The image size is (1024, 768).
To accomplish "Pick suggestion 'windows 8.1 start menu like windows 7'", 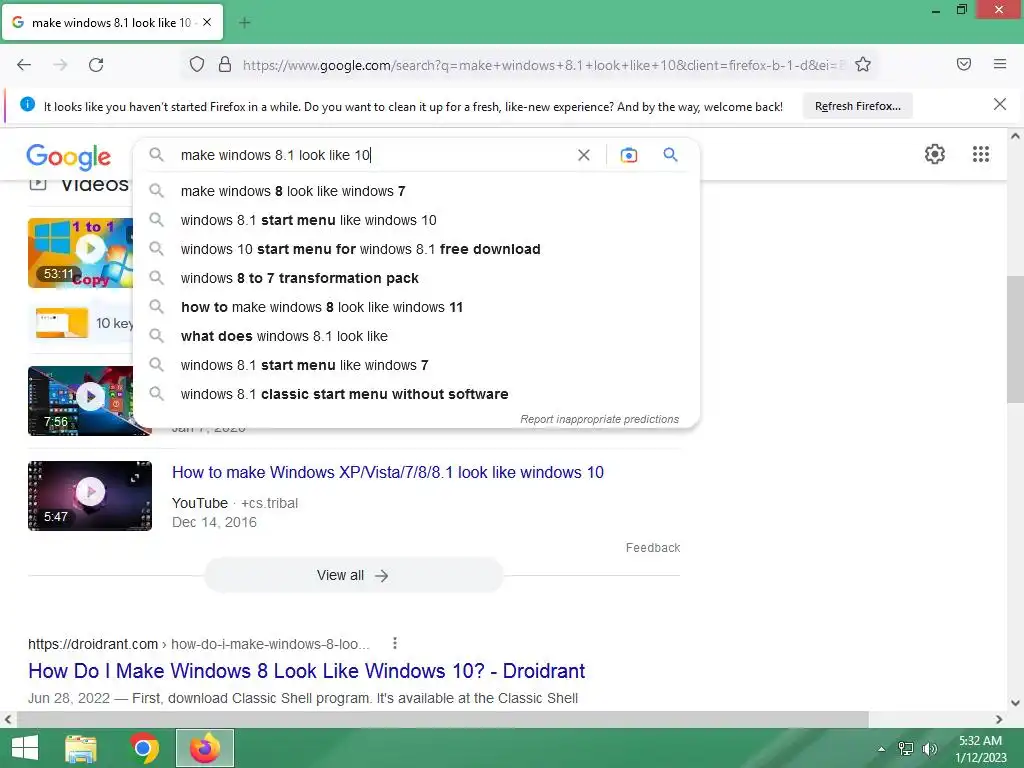I will click(x=416, y=365).
